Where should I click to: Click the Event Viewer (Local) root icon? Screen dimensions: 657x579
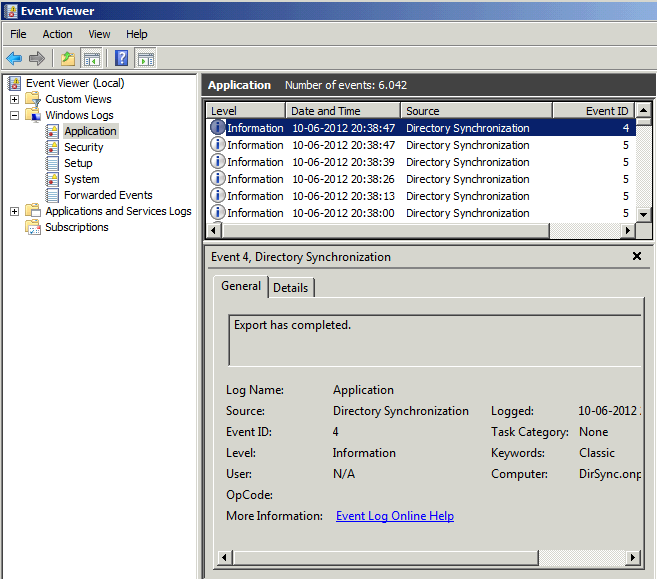point(15,83)
